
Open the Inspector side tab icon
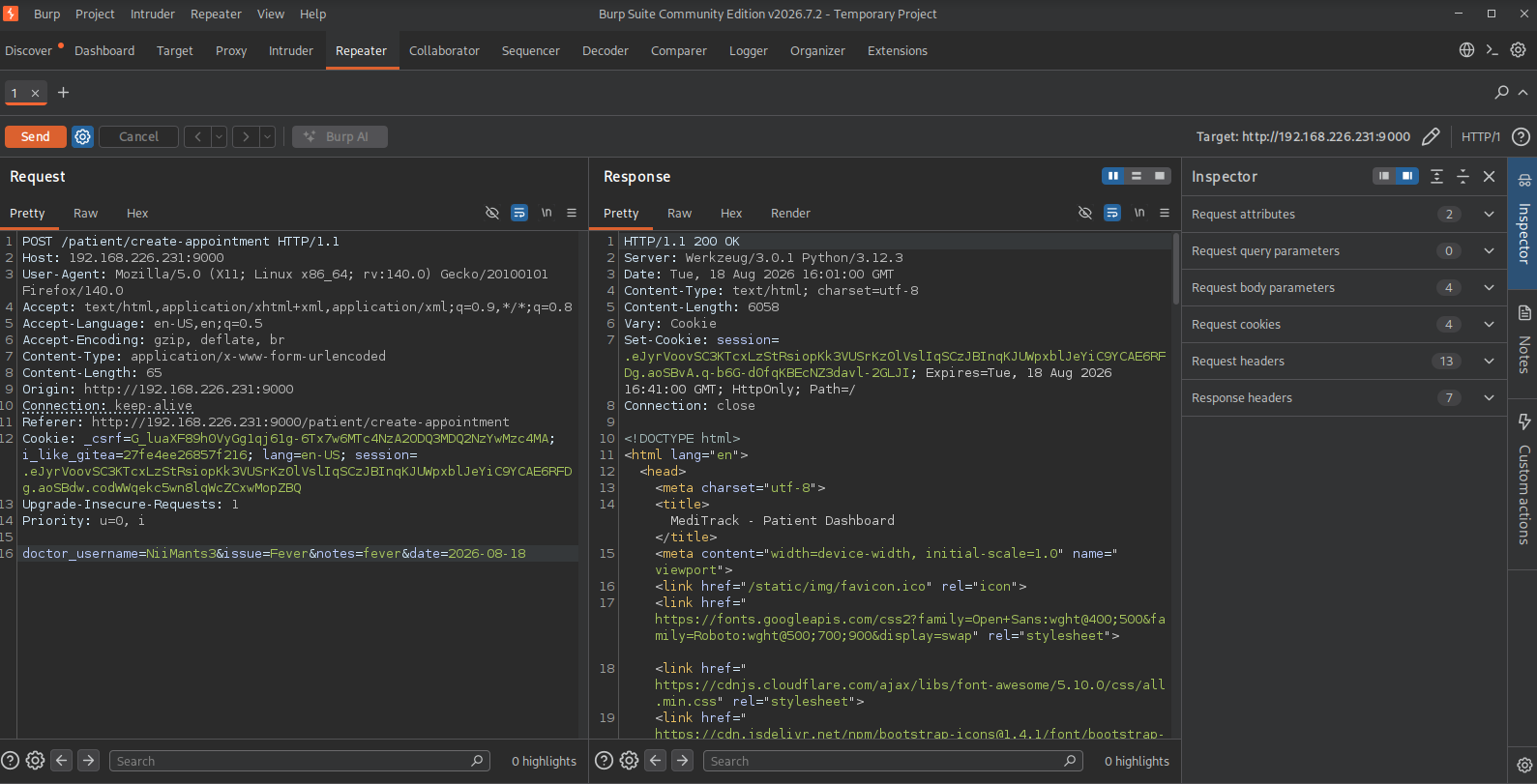1524,180
